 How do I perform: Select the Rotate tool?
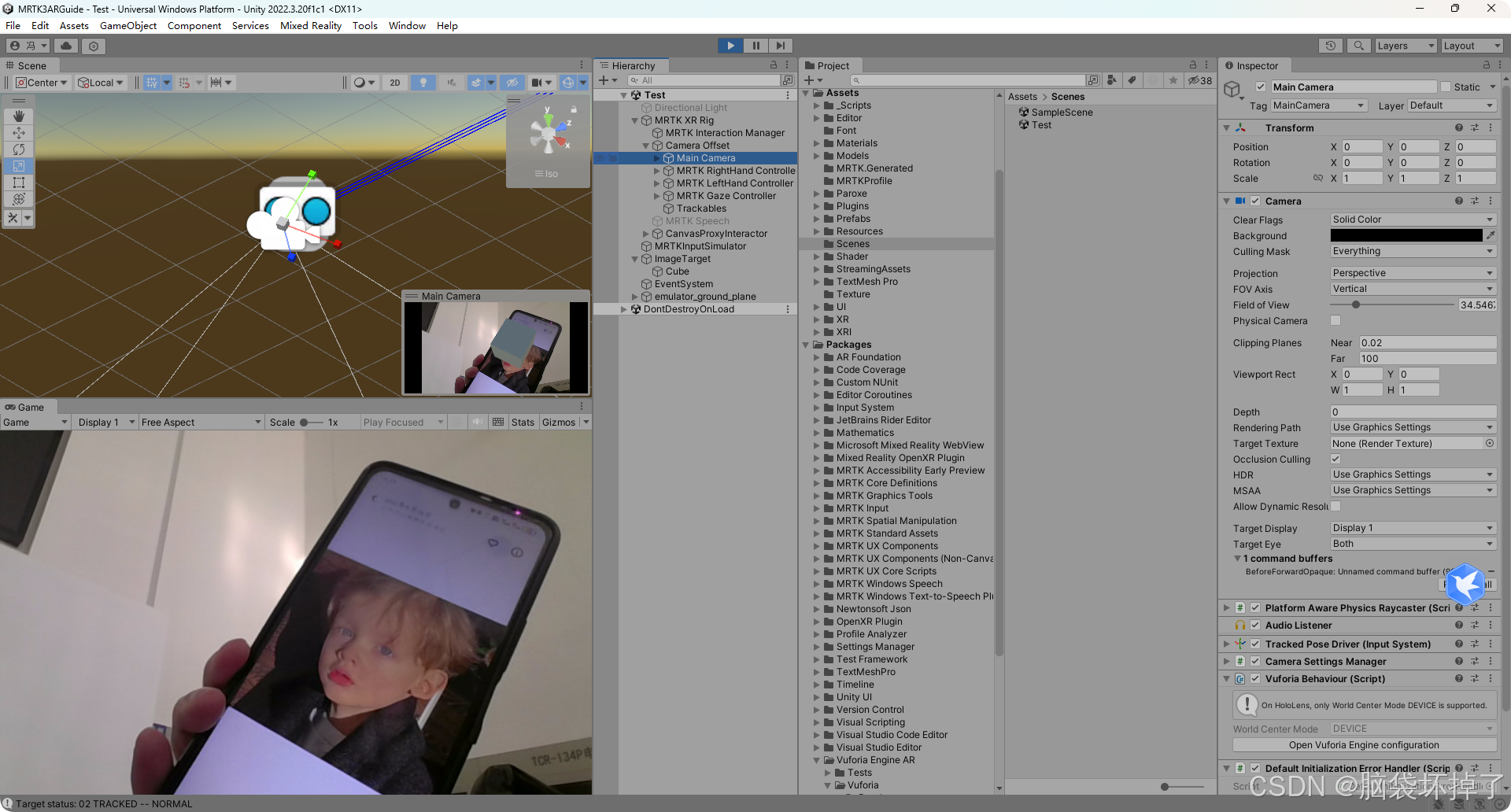(x=19, y=149)
